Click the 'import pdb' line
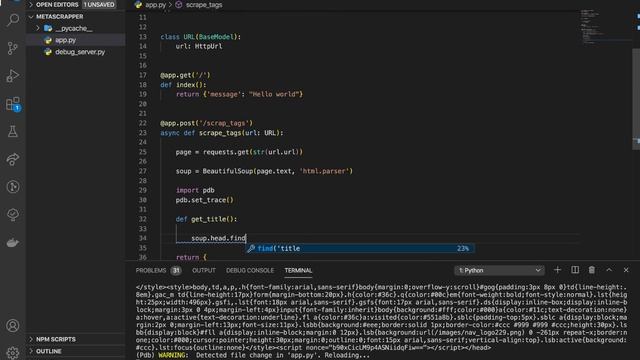640x360 pixels. pyautogui.click(x=195, y=190)
